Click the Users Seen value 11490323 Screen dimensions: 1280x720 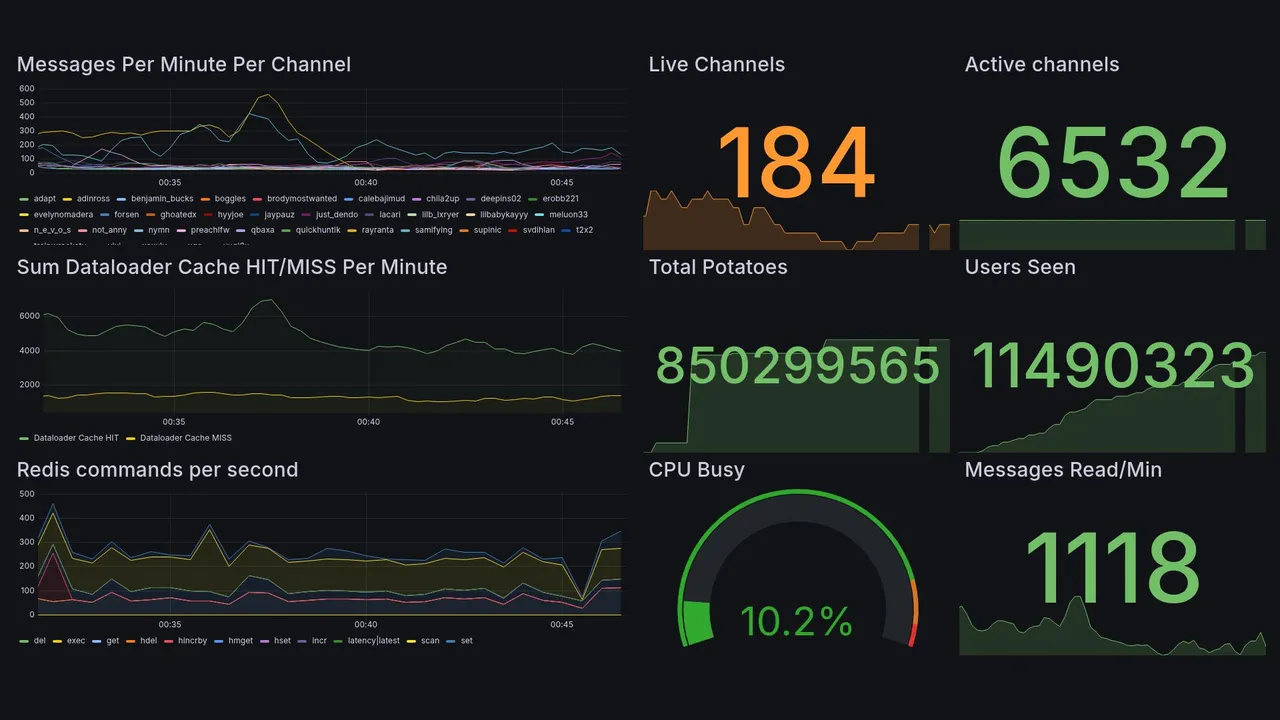[1113, 365]
